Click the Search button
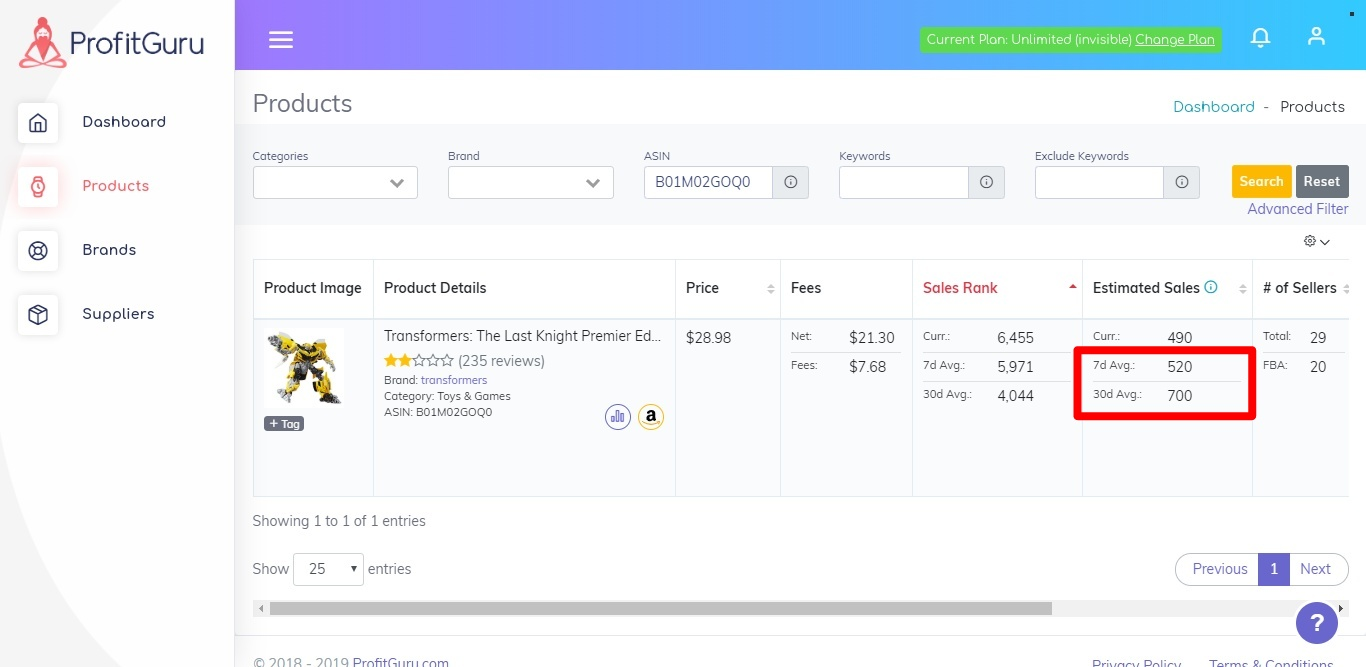Screen dimensions: 1366x667 pos(1261,181)
